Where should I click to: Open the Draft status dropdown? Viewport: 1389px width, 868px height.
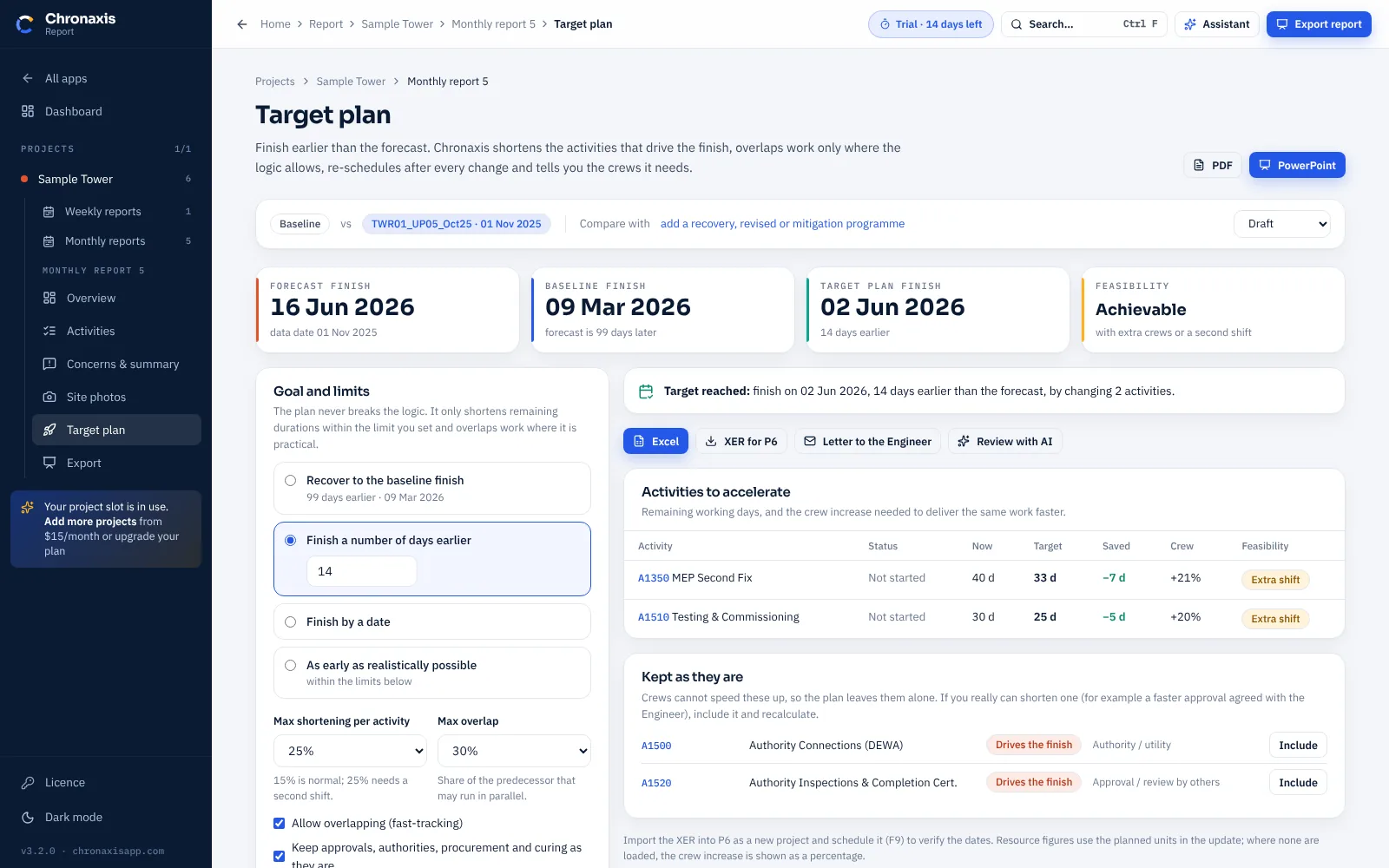(x=1282, y=224)
